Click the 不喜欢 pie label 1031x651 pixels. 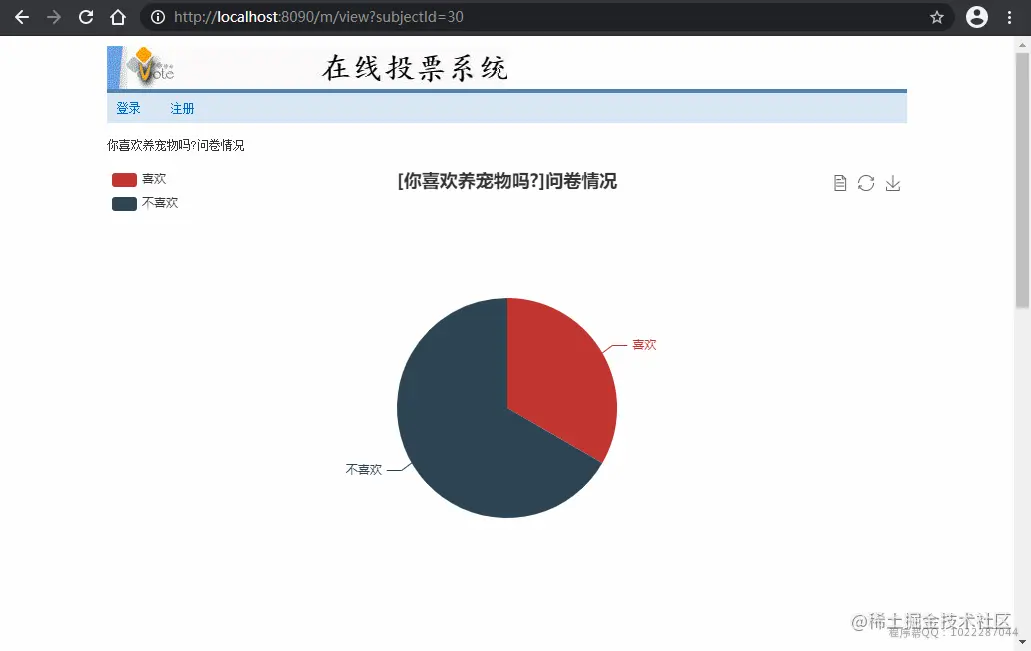tap(364, 470)
